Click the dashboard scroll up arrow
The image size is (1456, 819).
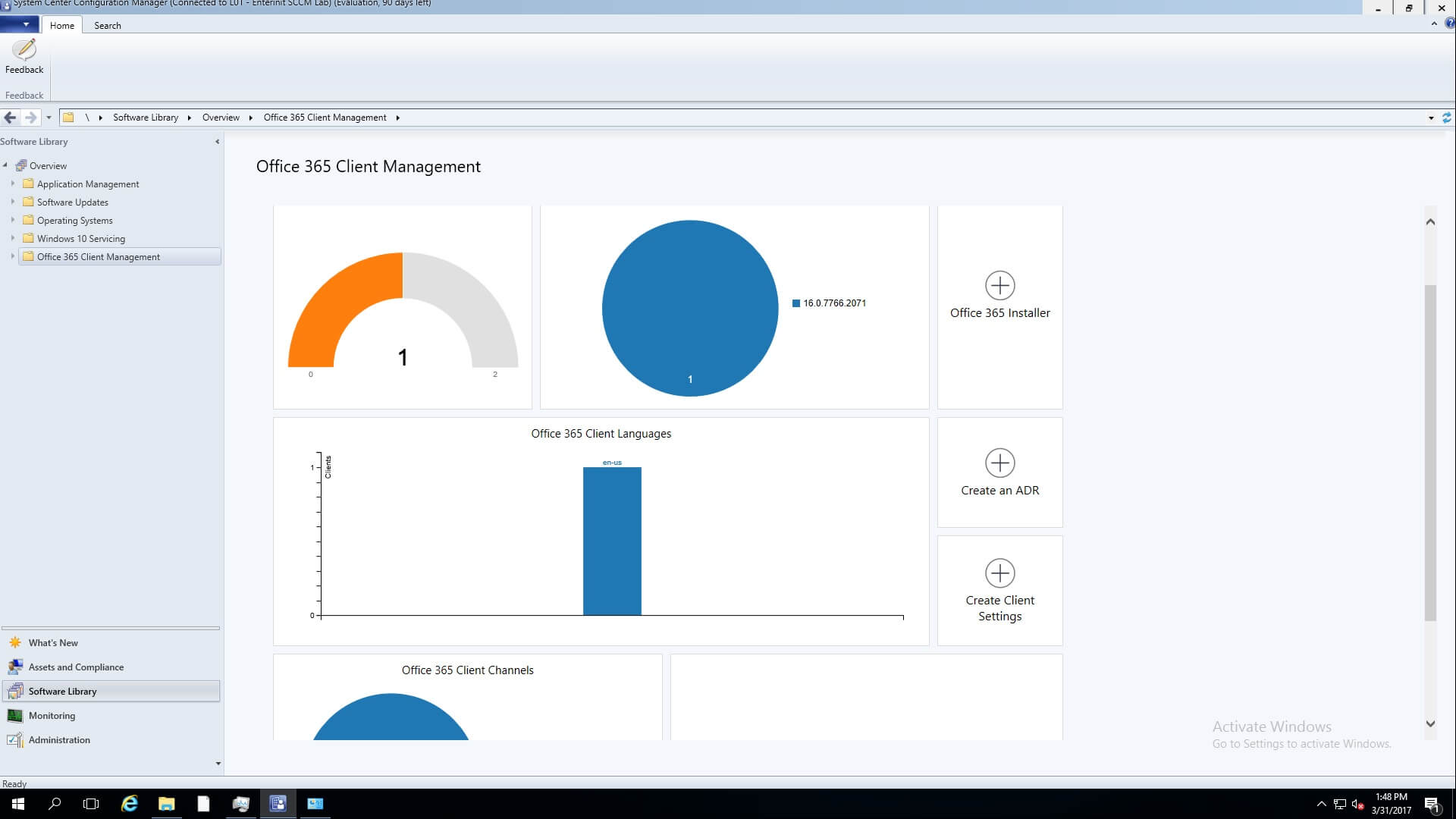1430,221
